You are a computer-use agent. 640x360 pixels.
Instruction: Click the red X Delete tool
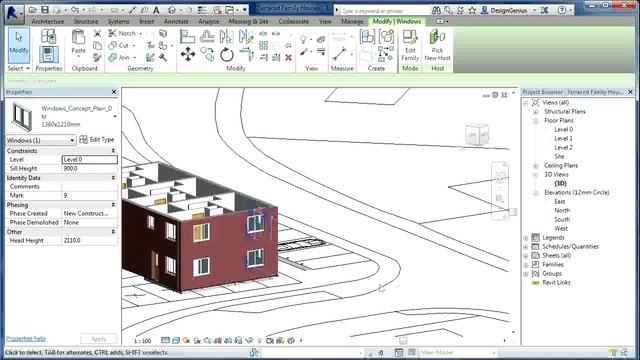coord(289,58)
